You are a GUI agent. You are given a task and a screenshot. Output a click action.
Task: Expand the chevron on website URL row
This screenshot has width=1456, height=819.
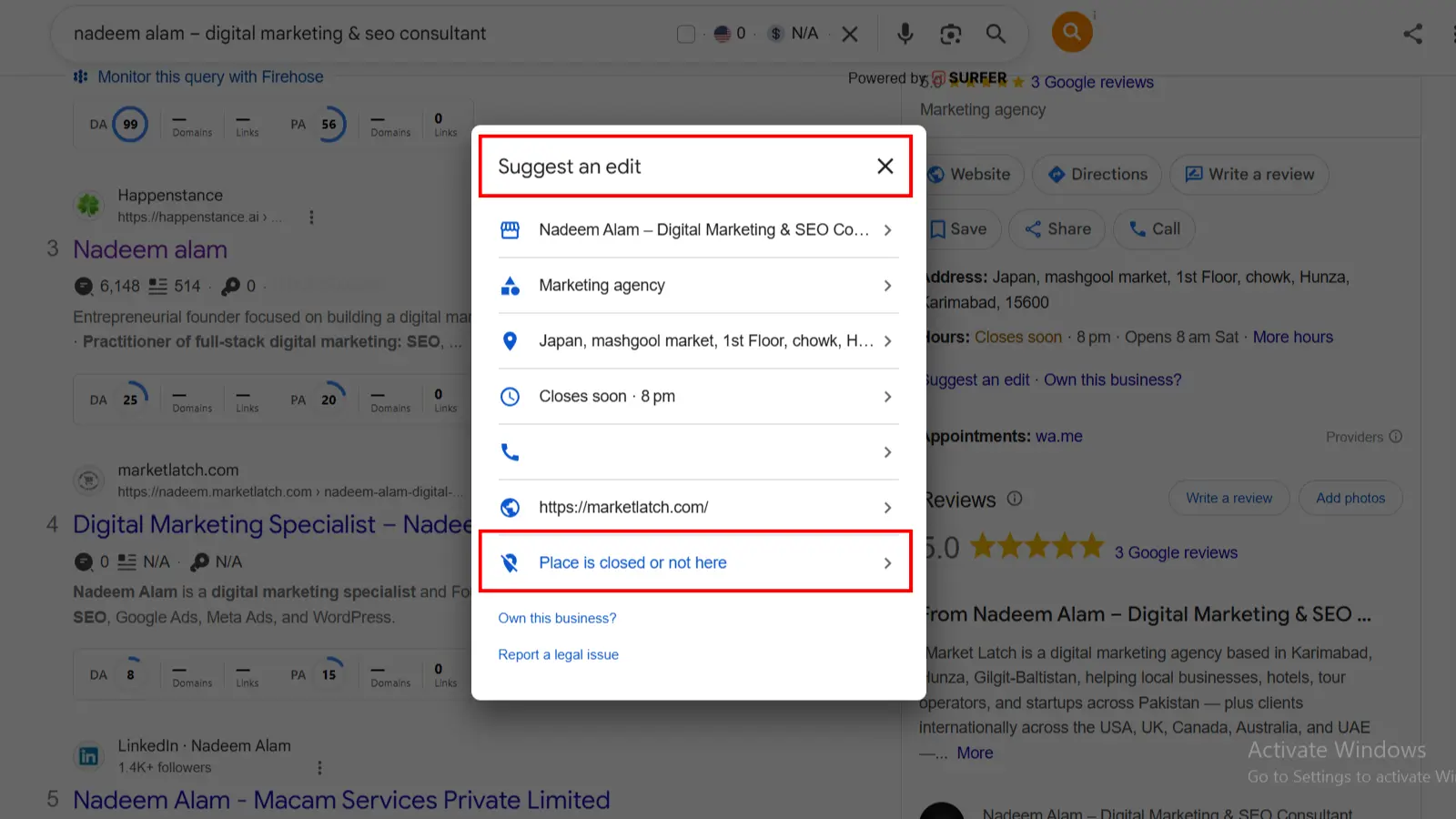887,508
